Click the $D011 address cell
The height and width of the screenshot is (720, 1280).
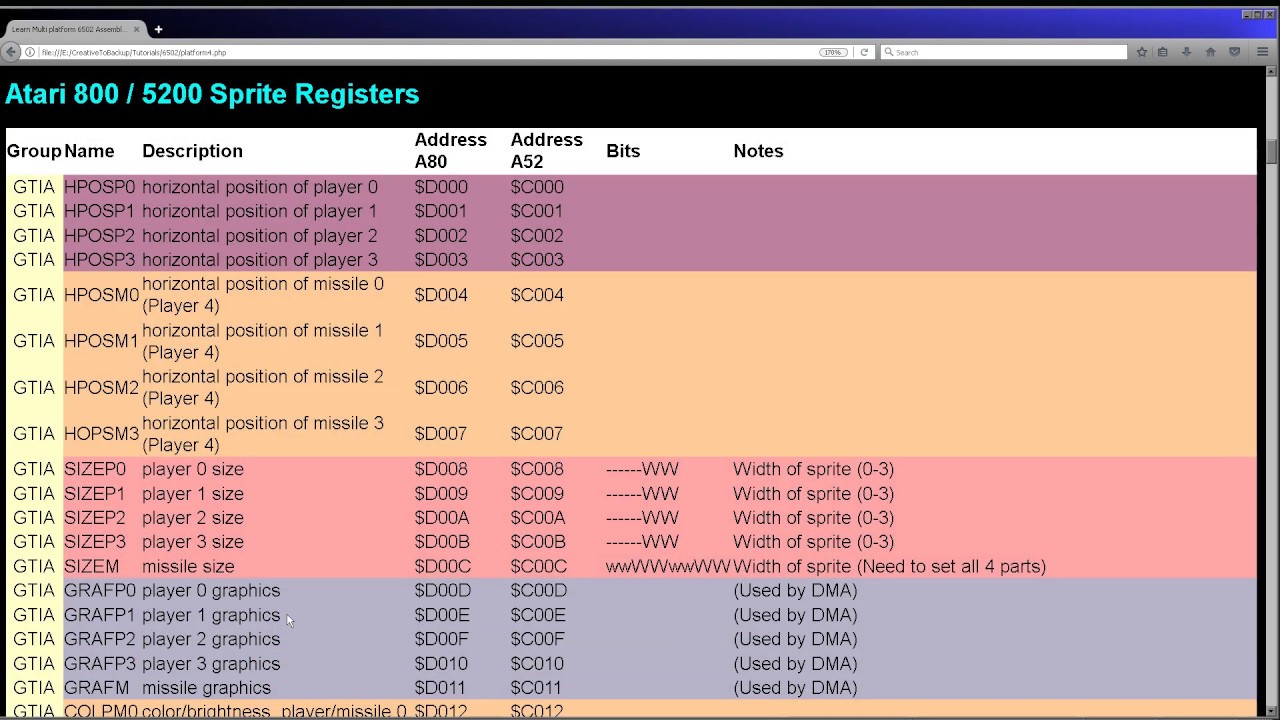pyautogui.click(x=441, y=688)
